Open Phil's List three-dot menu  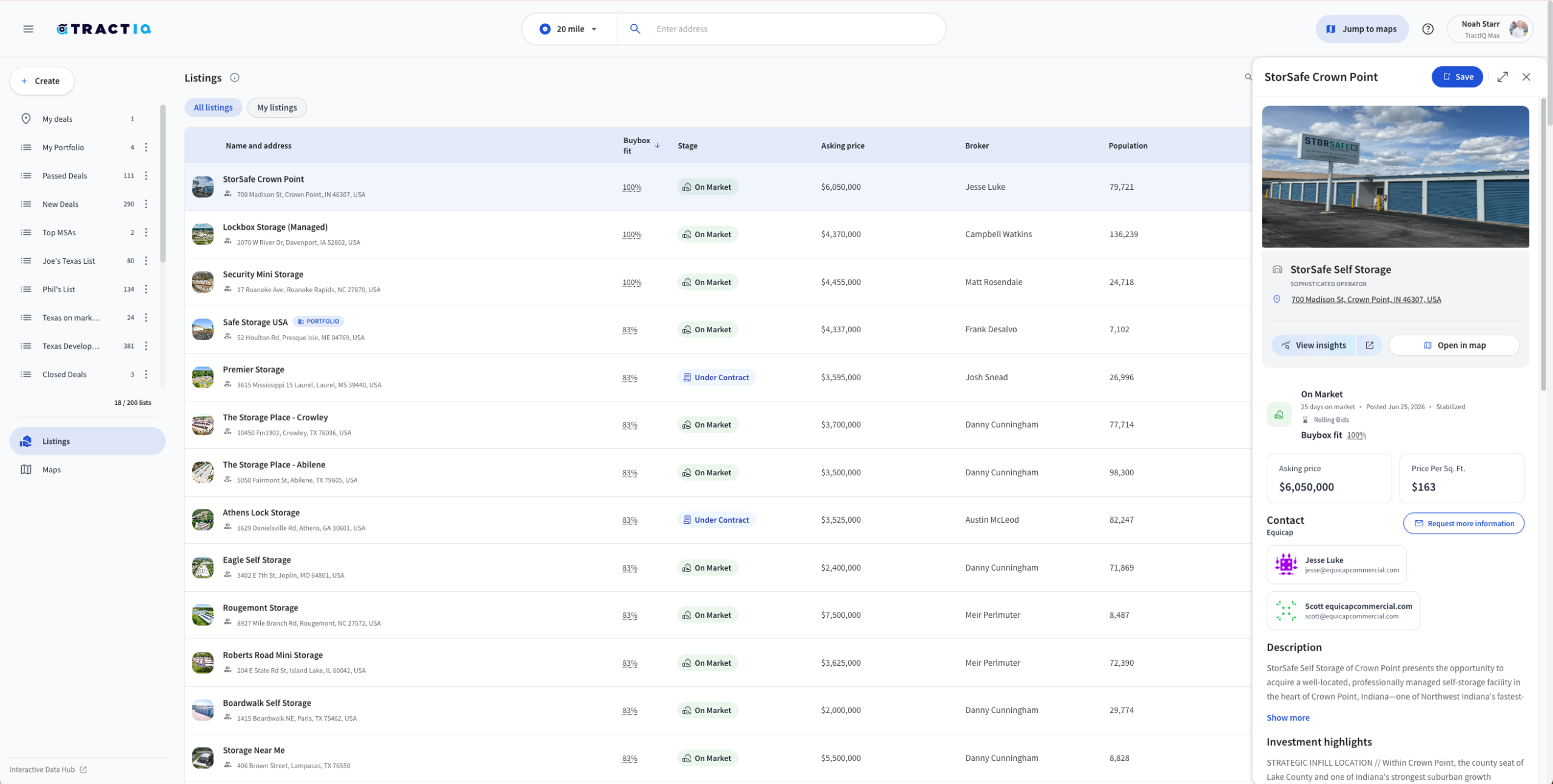(x=146, y=289)
